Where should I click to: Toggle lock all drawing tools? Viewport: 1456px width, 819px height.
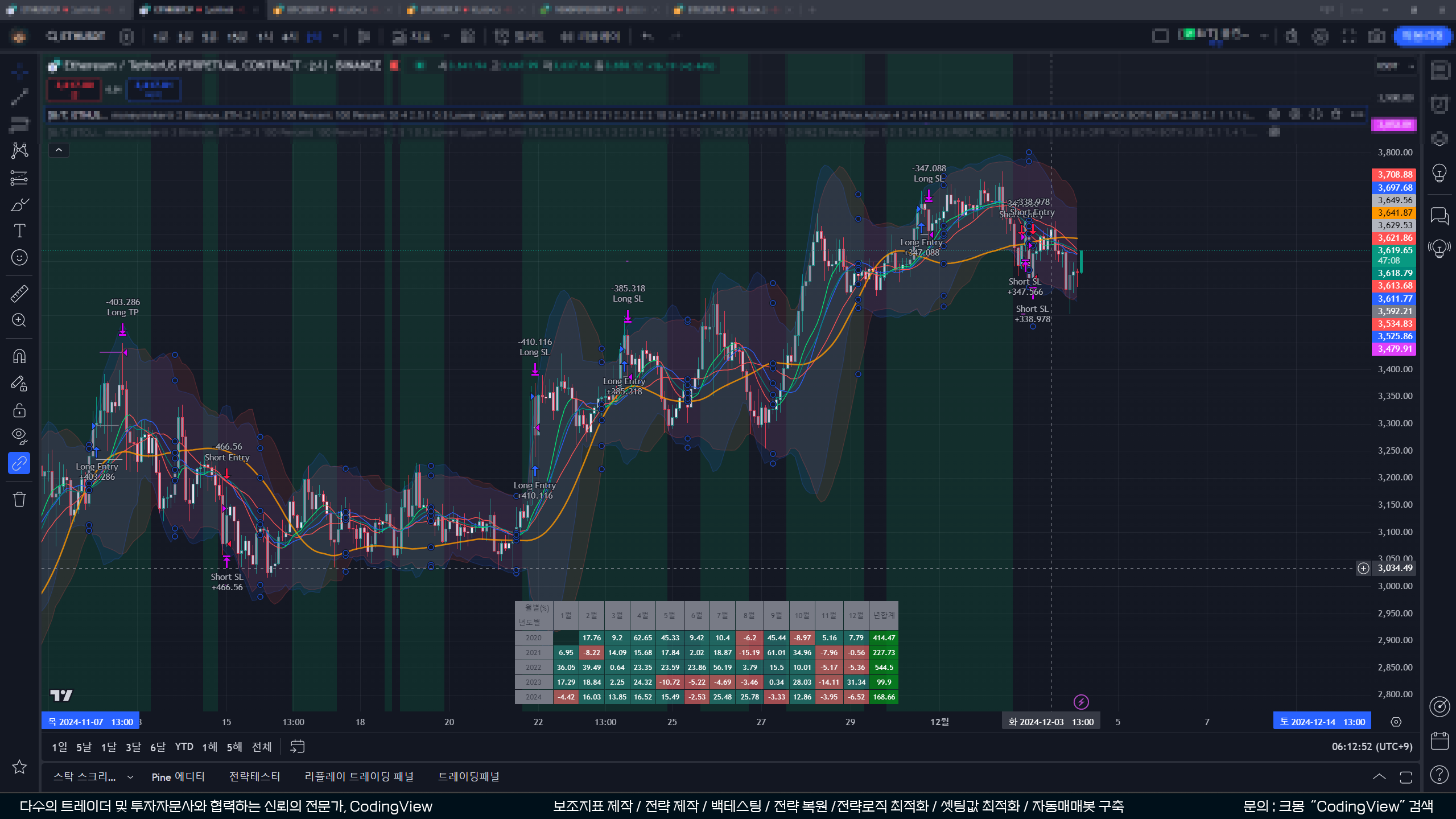[x=19, y=410]
